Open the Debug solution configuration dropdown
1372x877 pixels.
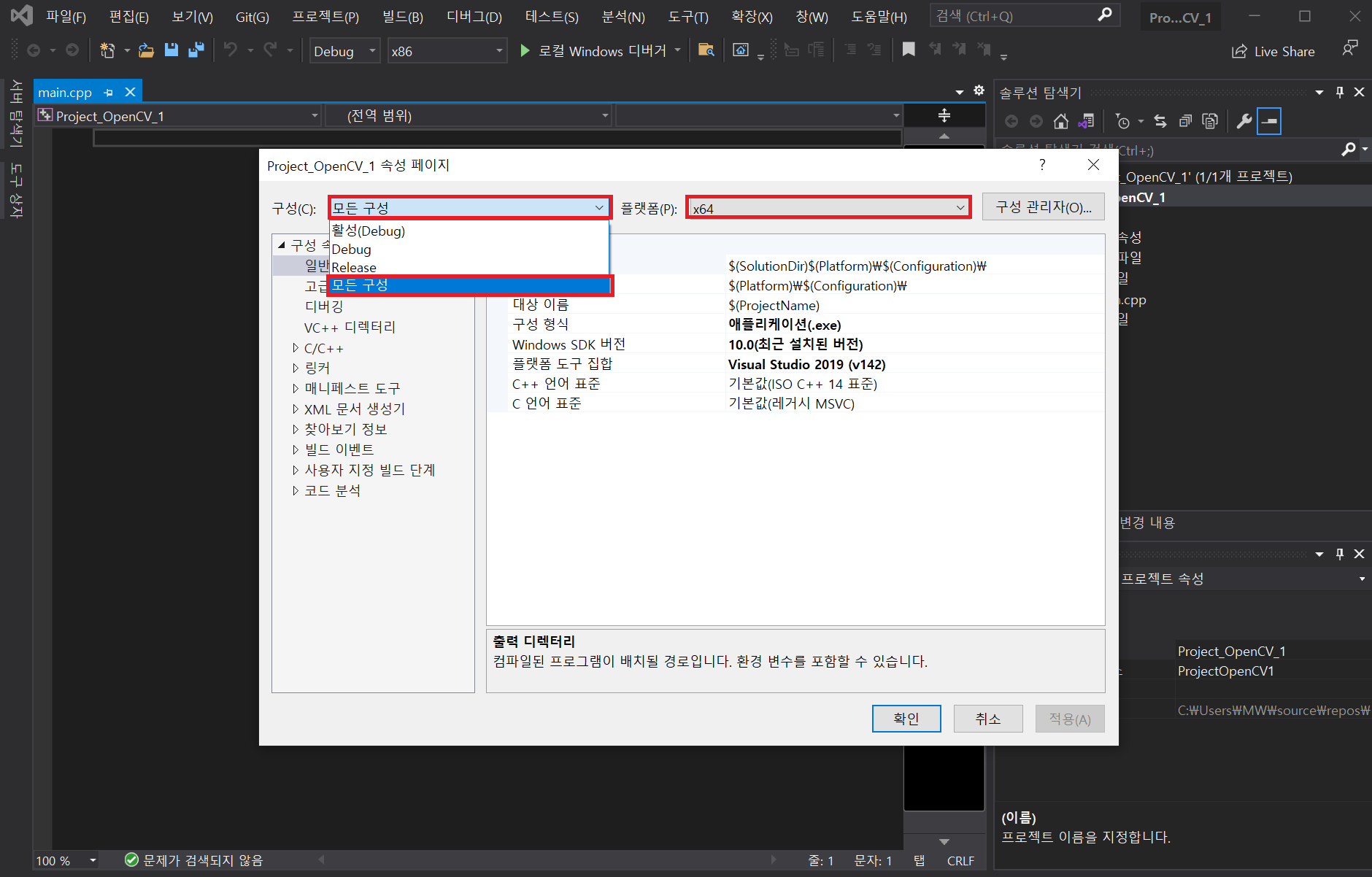(x=344, y=51)
